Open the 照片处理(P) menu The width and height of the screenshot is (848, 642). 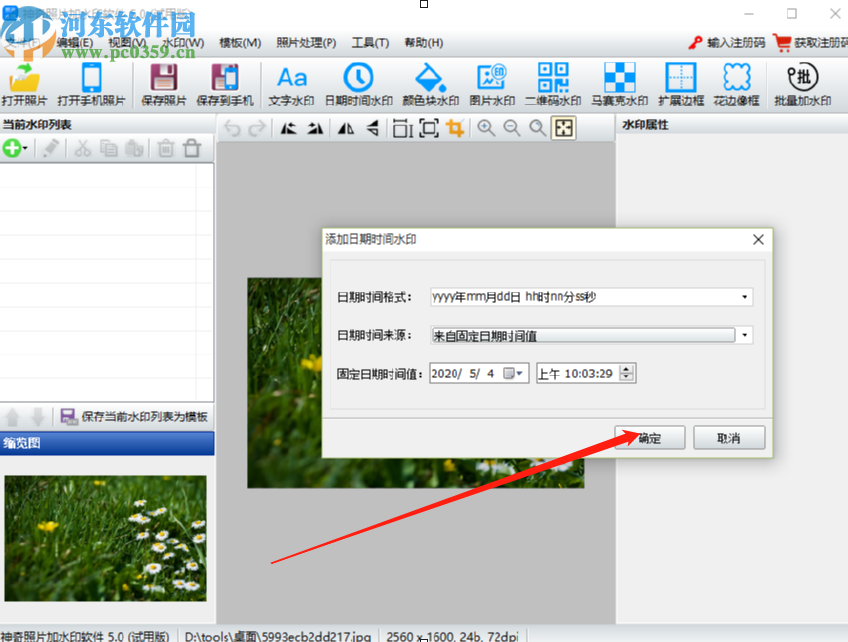[306, 43]
